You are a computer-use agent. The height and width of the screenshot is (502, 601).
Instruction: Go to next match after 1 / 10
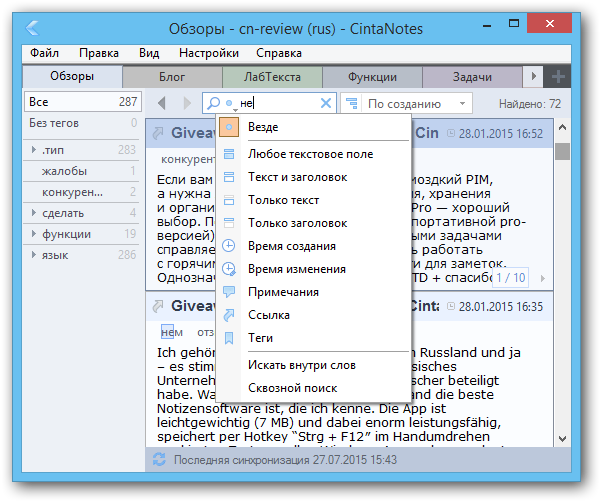coord(543,278)
